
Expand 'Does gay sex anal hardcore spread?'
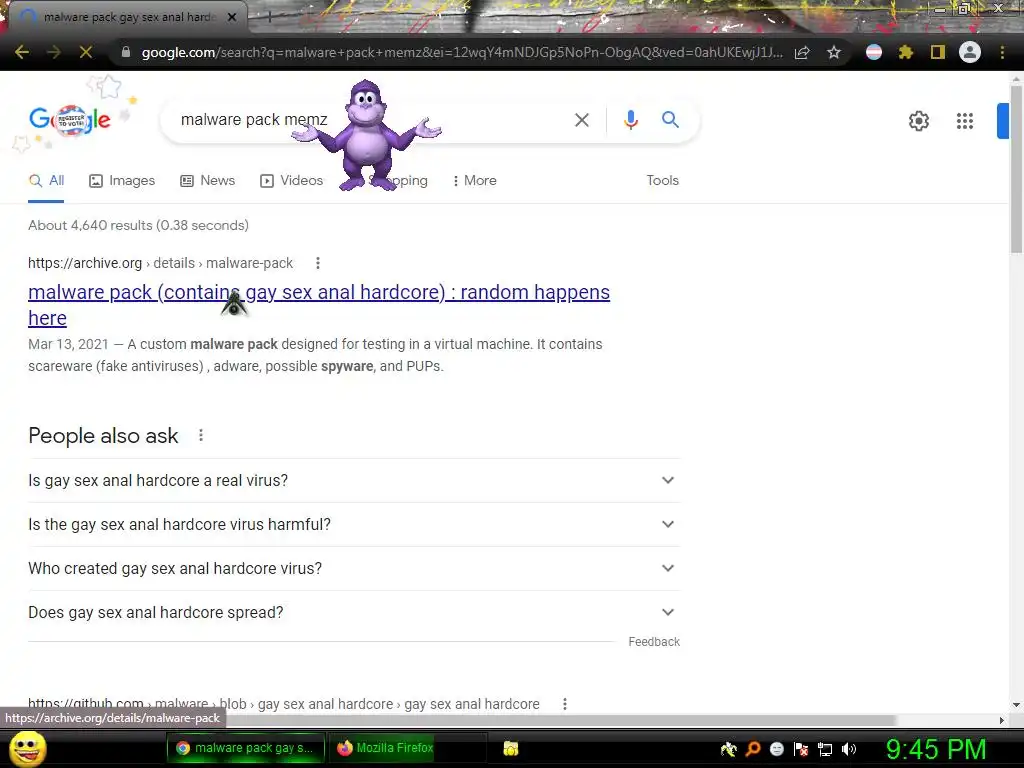[354, 613]
